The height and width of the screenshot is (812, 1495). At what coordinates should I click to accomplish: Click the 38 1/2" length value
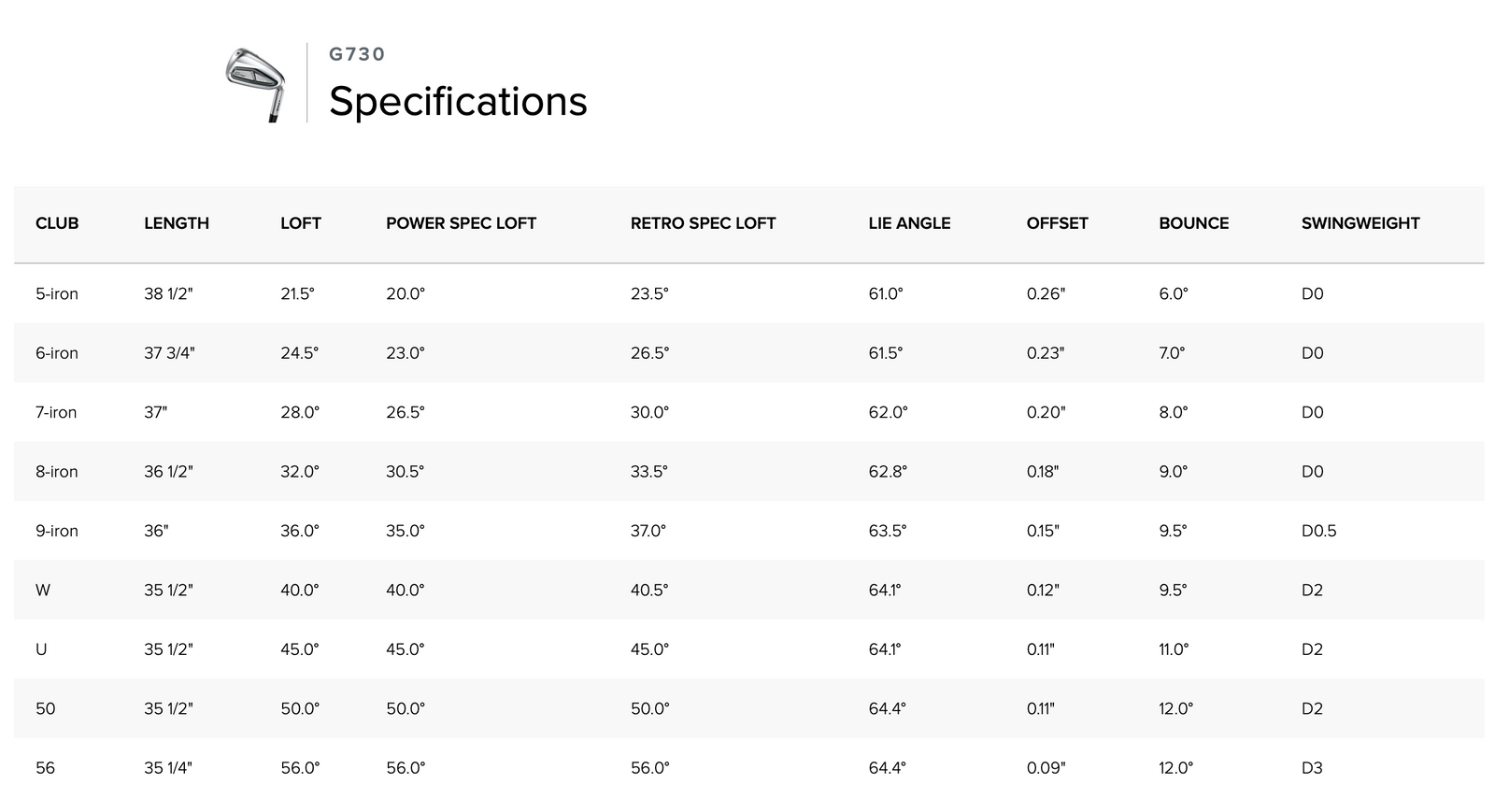168,293
